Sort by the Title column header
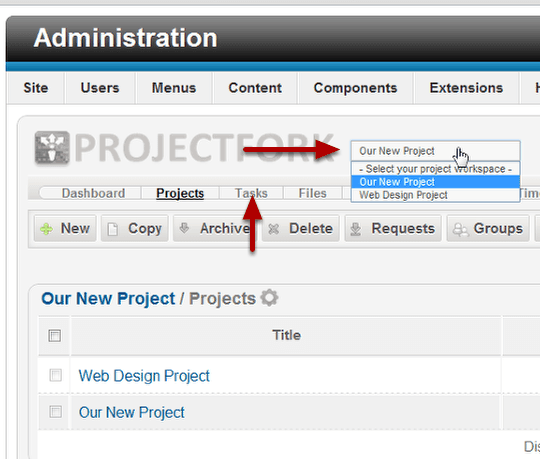The image size is (540, 459). point(287,335)
